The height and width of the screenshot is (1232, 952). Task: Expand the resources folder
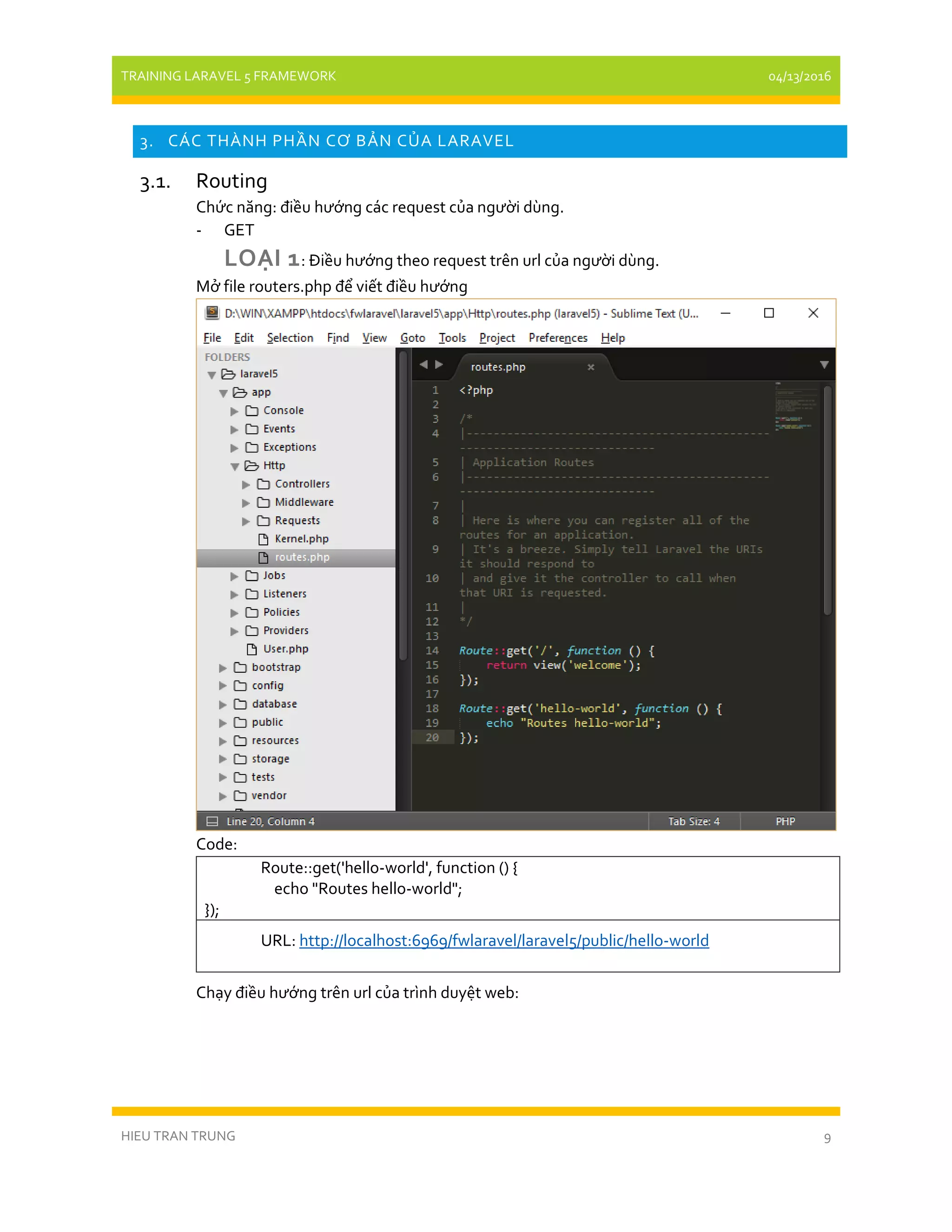223,741
